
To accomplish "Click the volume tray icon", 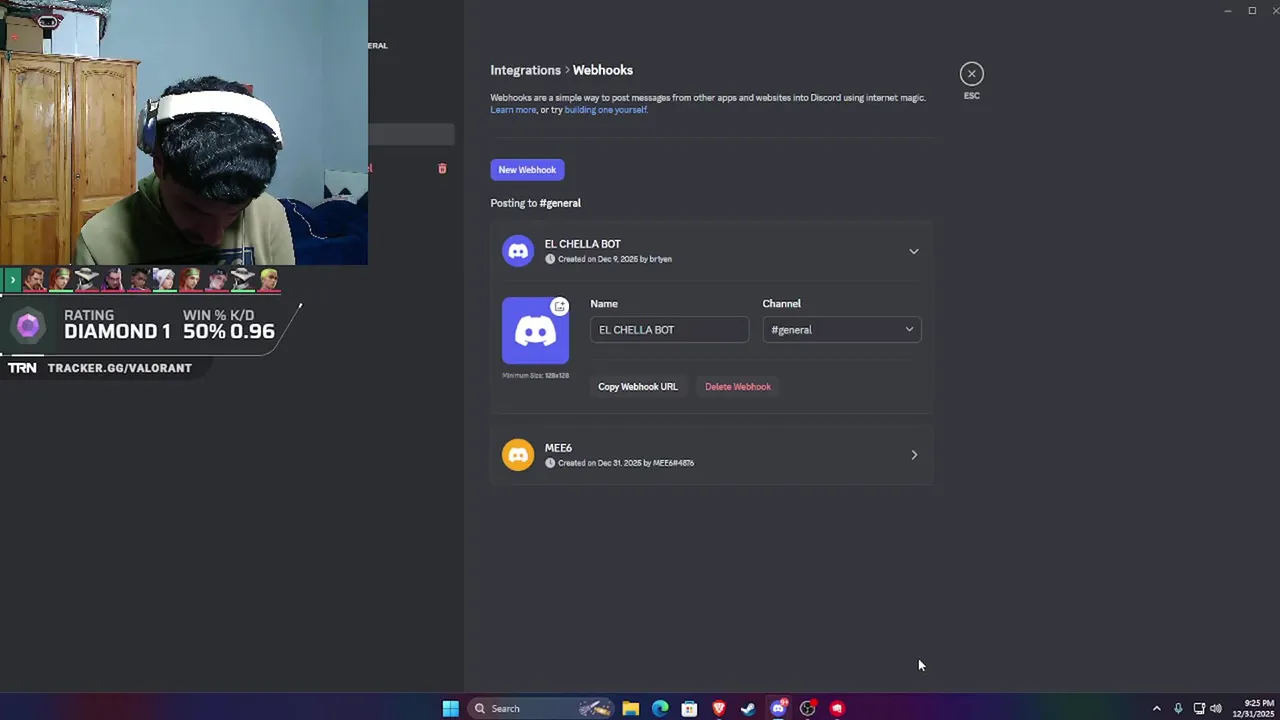I will point(1216,708).
